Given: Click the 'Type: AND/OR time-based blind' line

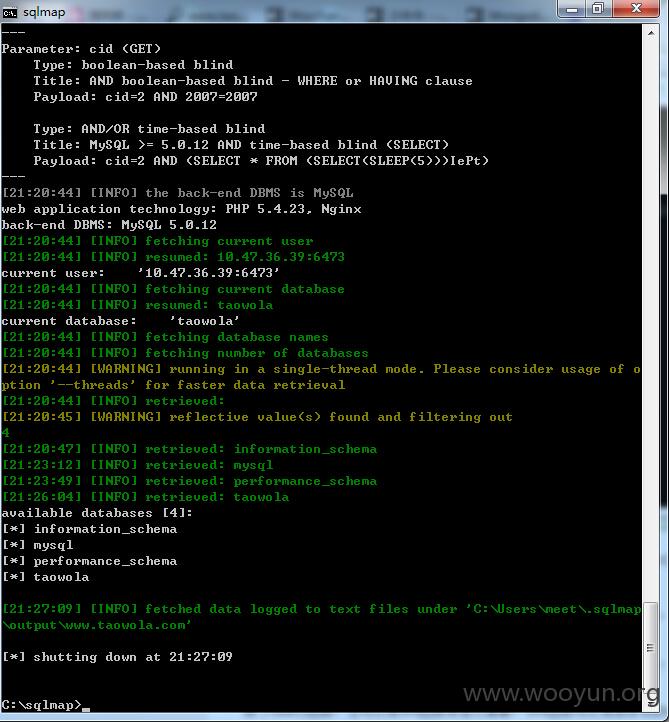Looking at the screenshot, I should 149,128.
